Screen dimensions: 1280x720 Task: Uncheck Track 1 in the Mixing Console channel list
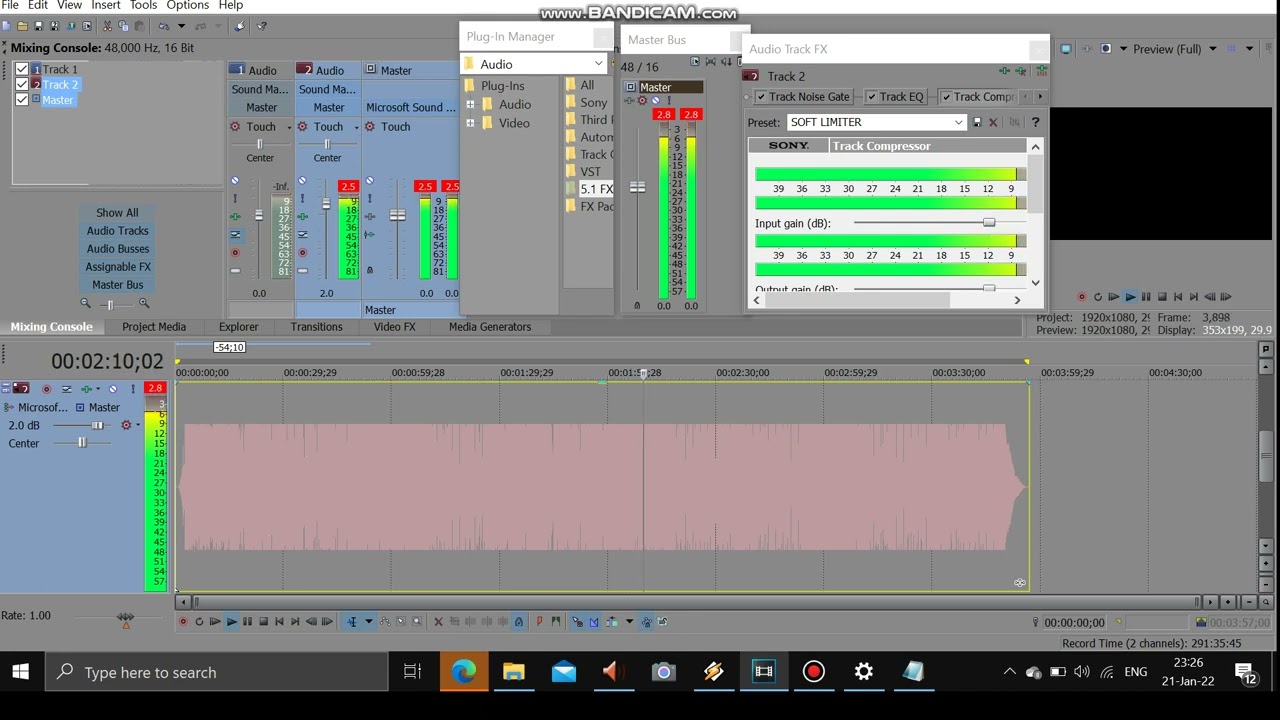22,69
